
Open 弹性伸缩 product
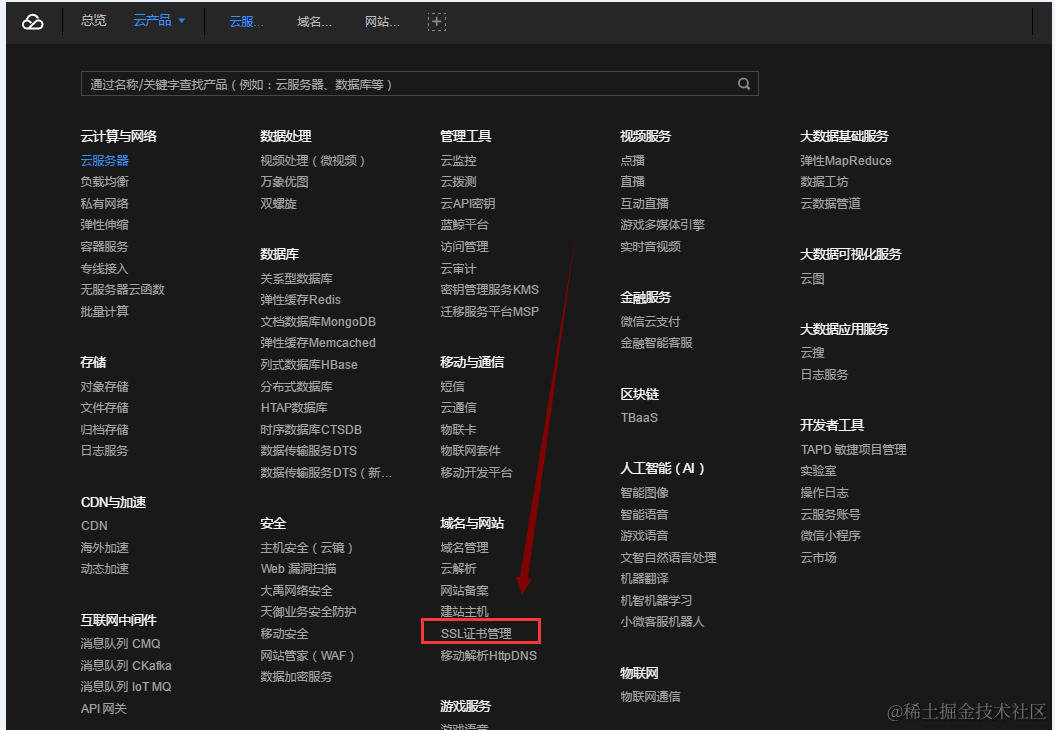click(104, 225)
